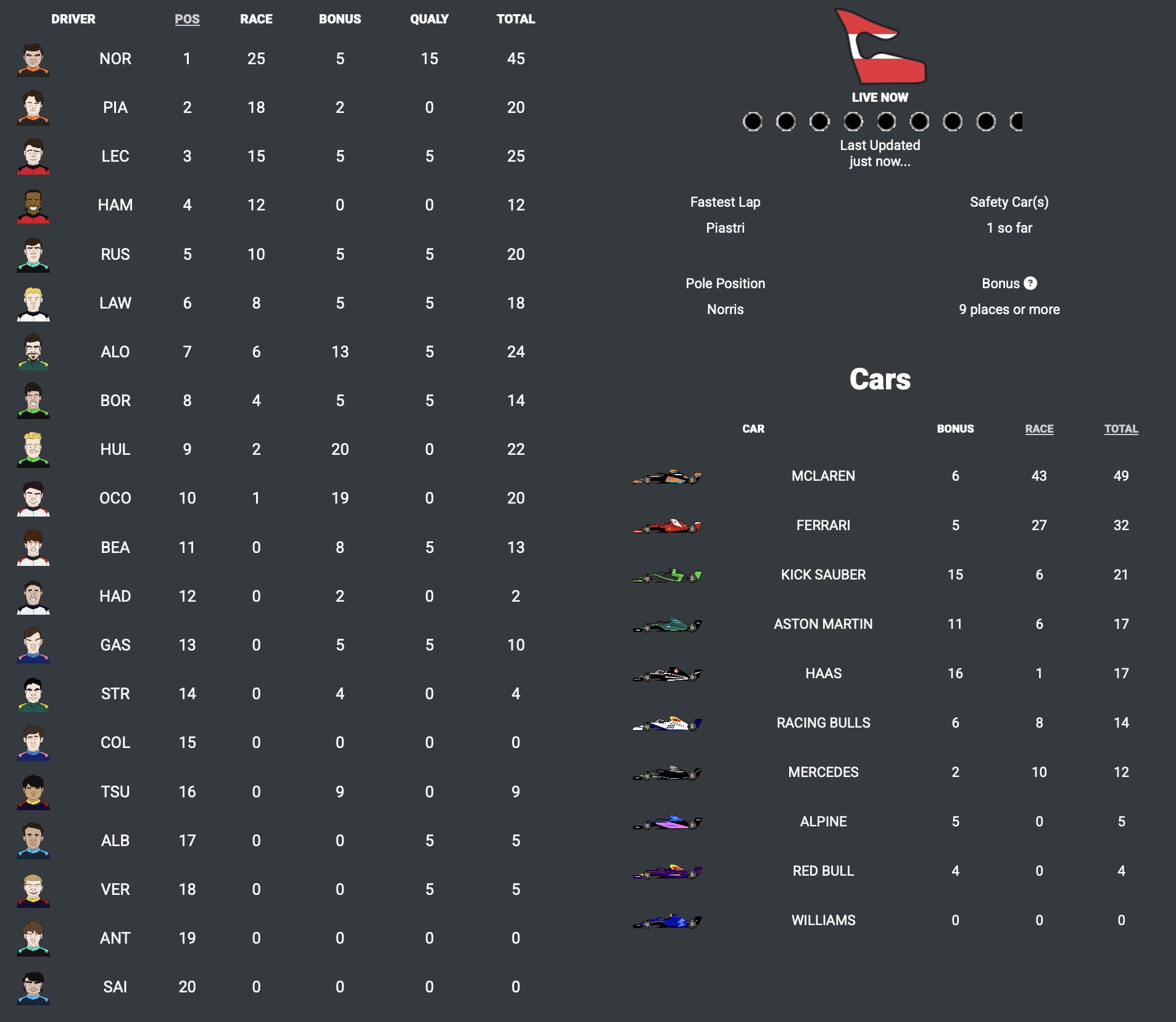The width and height of the screenshot is (1176, 1022).
Task: Click the Red Bull car icon
Action: coord(667,872)
